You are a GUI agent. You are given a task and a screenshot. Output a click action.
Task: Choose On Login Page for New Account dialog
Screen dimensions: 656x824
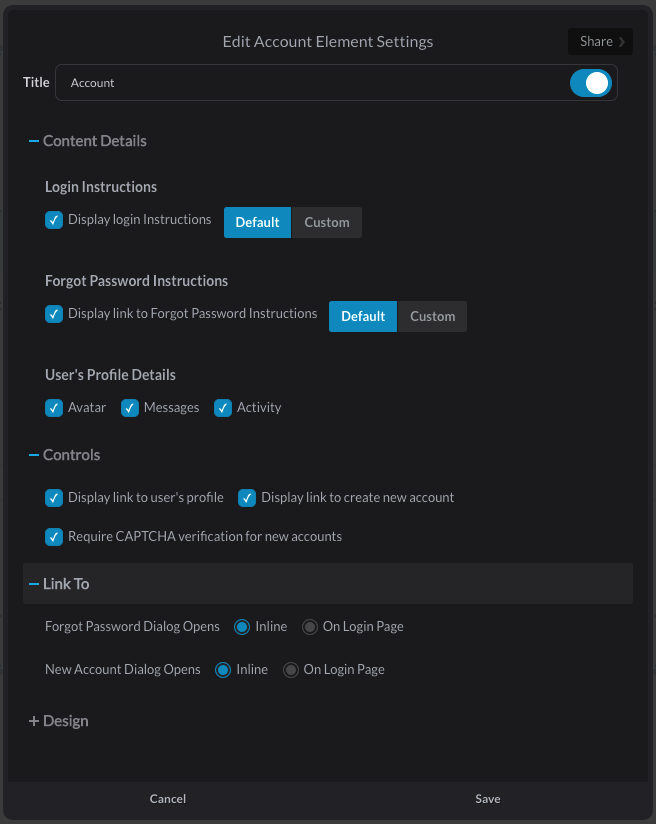tap(291, 670)
